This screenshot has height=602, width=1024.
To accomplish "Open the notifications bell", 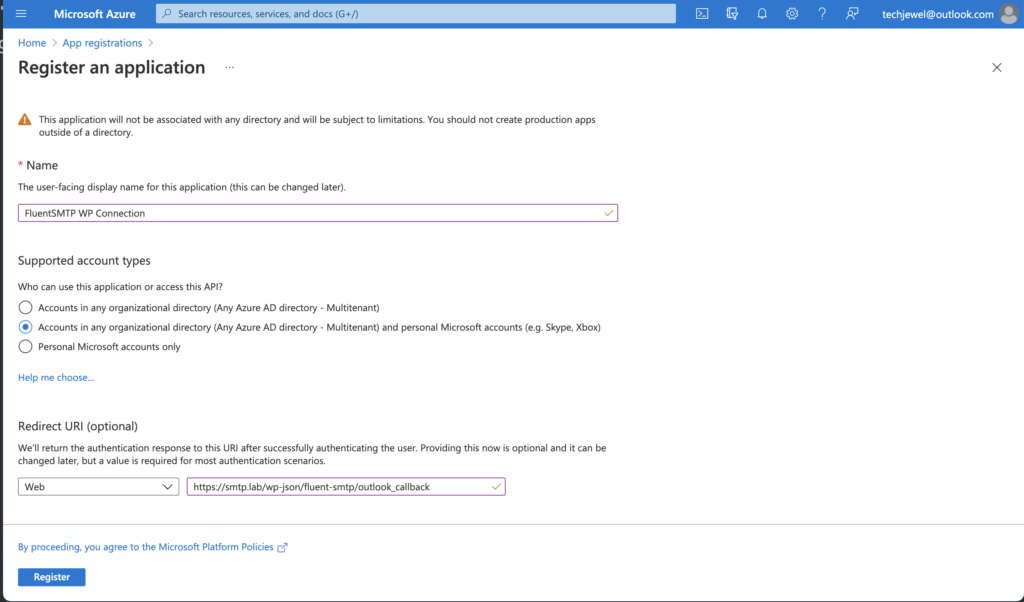I will point(762,14).
